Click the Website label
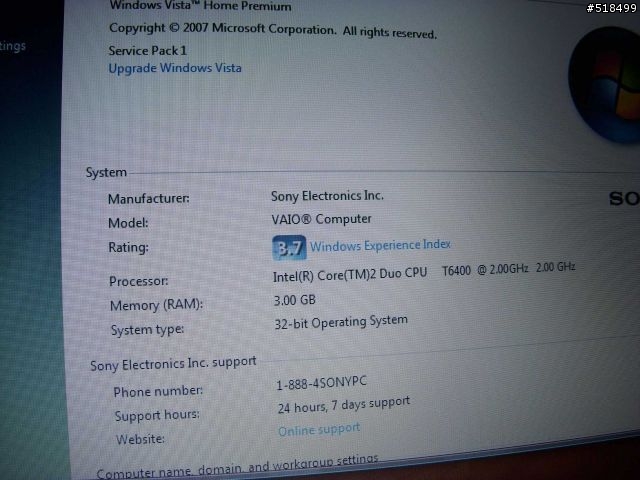 140,439
